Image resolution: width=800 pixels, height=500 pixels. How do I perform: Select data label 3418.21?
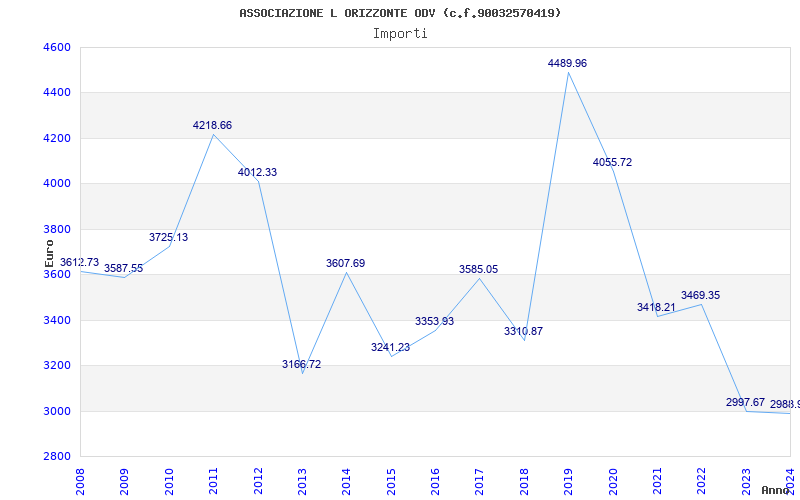656,308
